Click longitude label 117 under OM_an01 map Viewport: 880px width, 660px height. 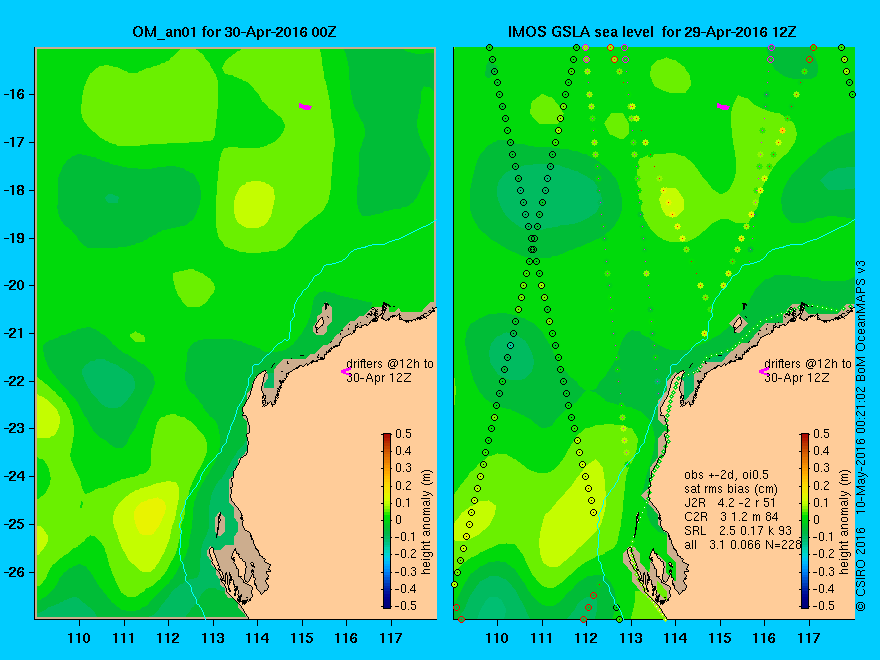click(391, 638)
